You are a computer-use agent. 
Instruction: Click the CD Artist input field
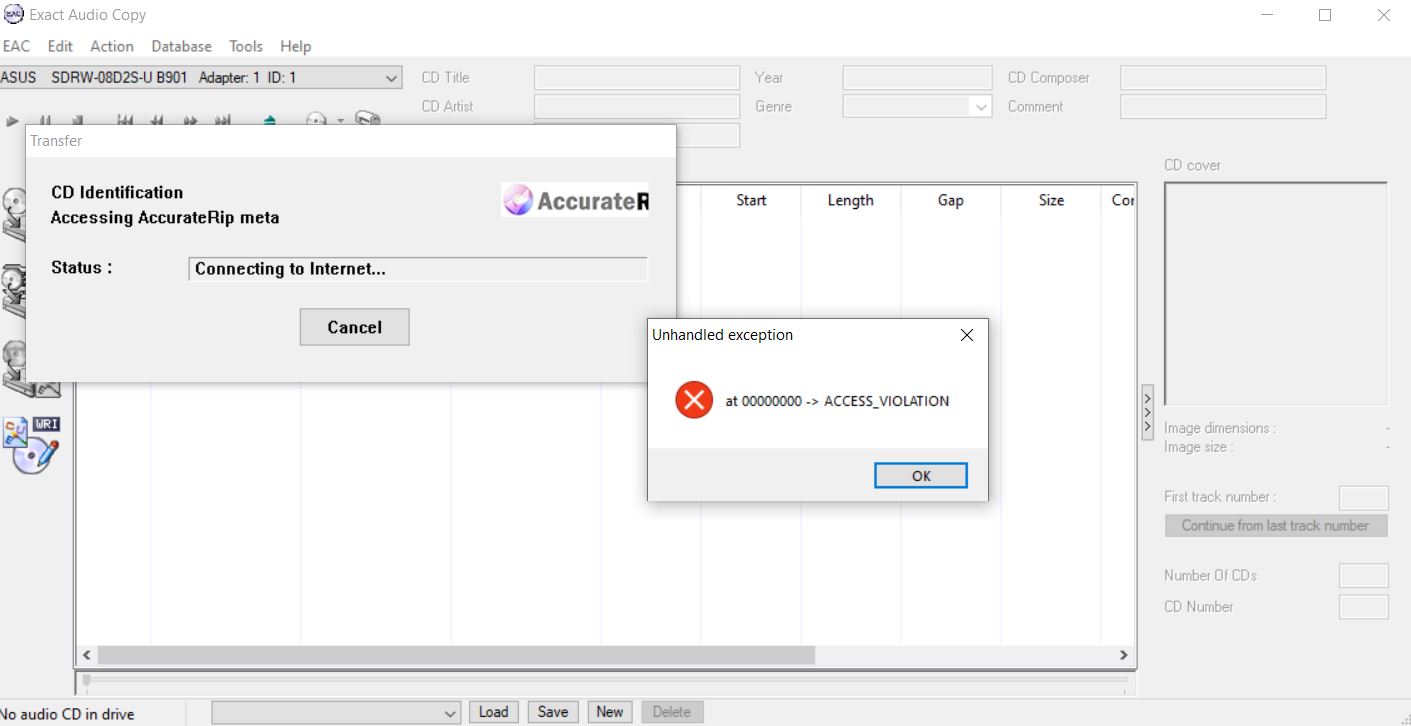(637, 106)
